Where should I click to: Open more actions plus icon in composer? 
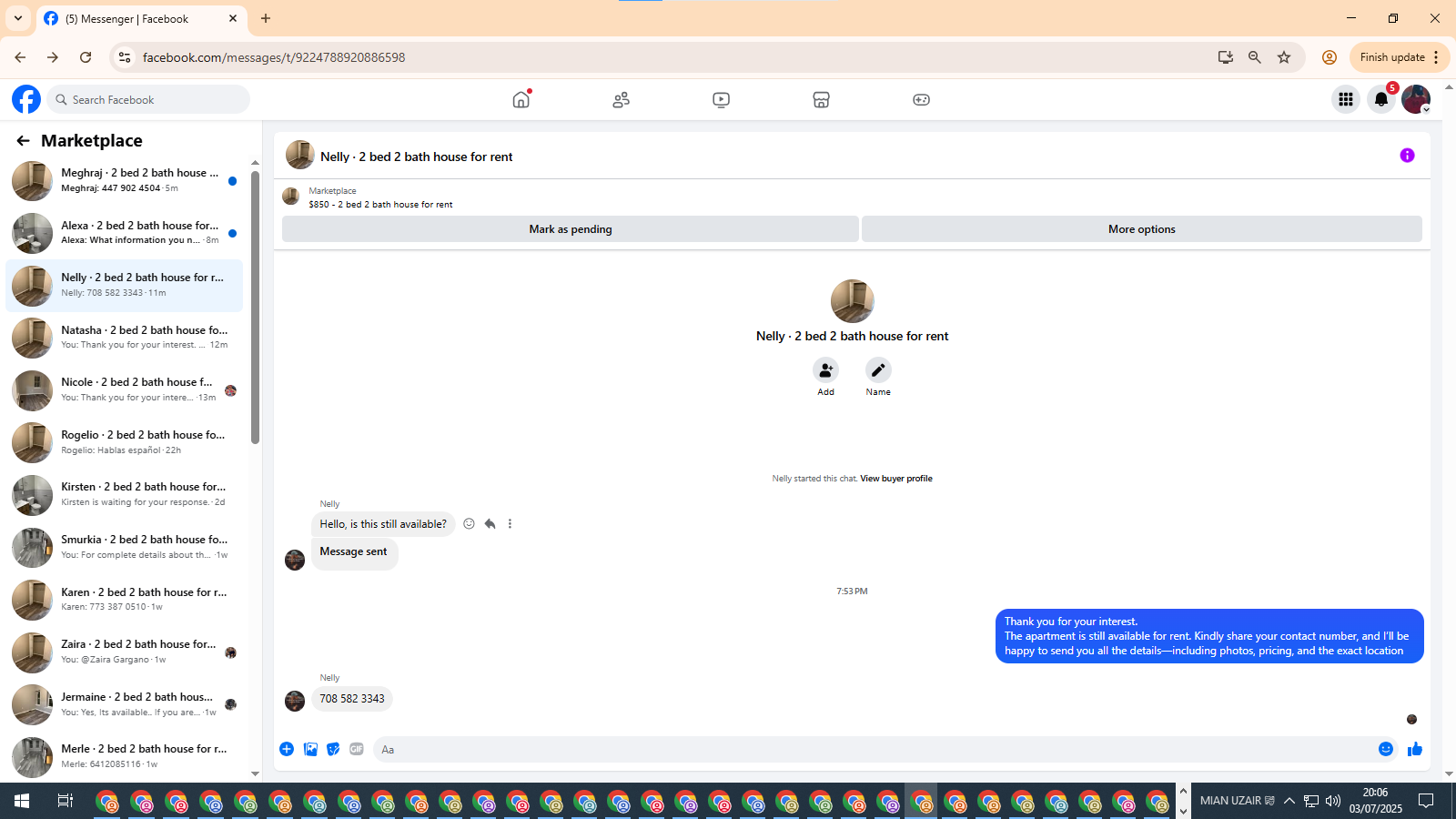[287, 749]
